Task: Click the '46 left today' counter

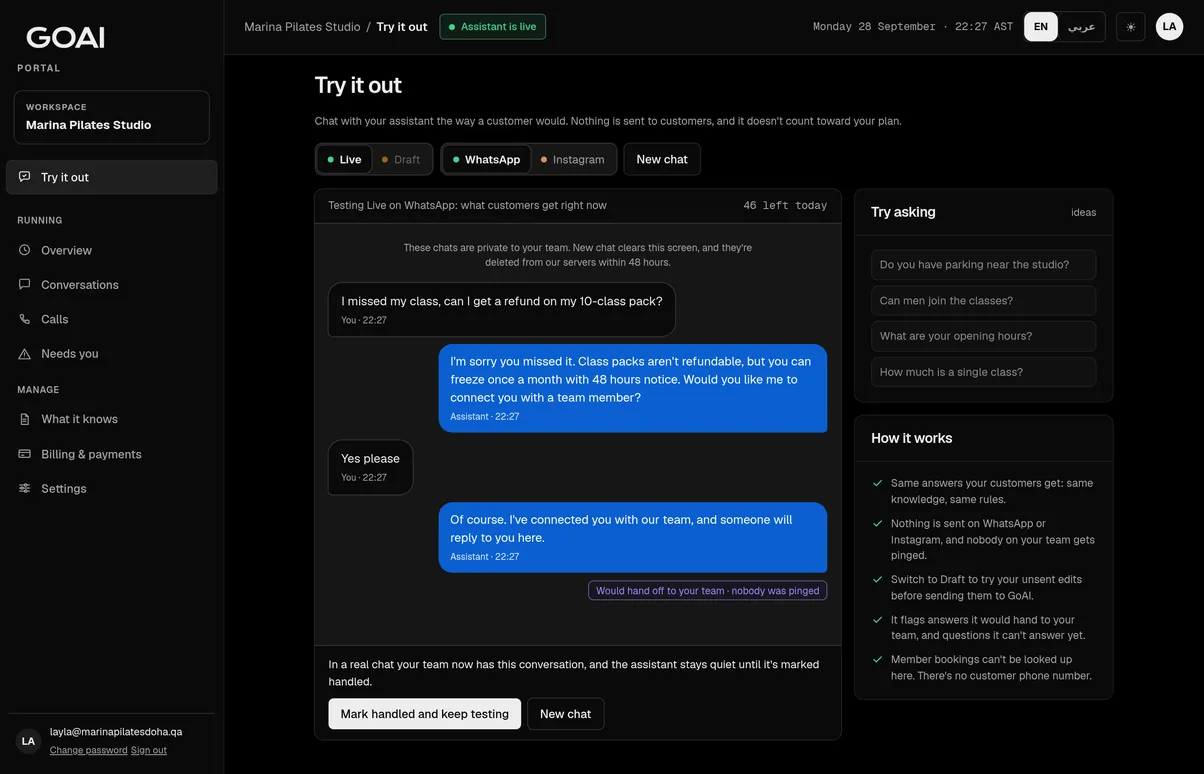Action: (785, 206)
